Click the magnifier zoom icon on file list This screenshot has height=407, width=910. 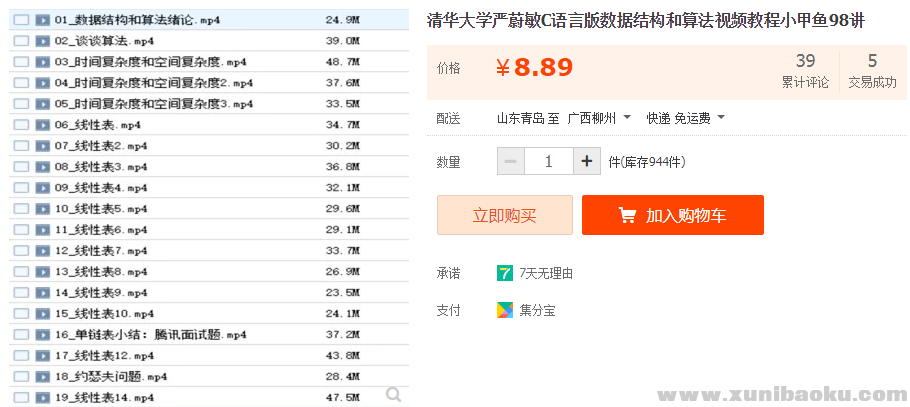point(394,395)
